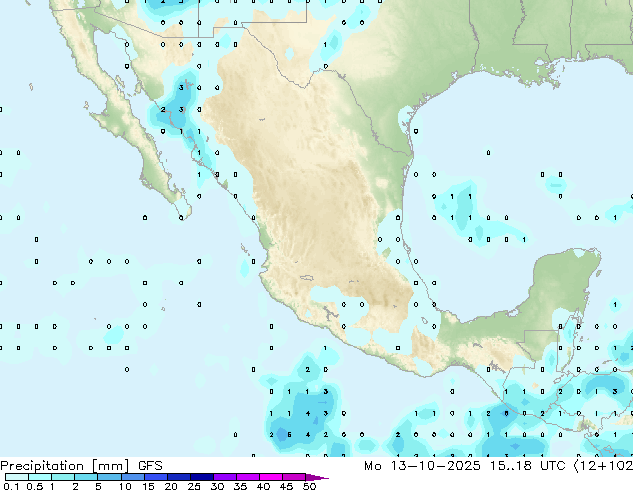634x490 pixels.
Task: Select the 45–50 mm legend swatch
Action: 294,477
